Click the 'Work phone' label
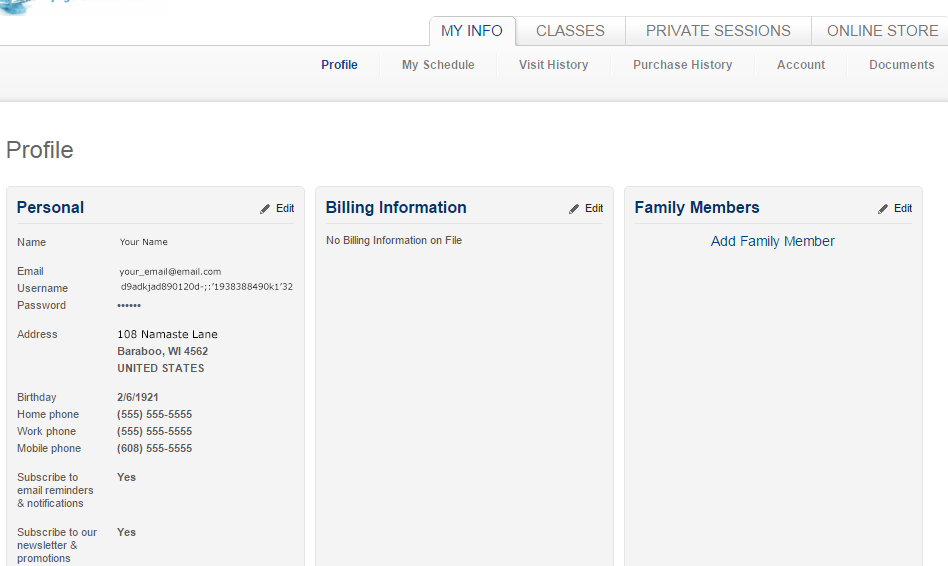948x566 pixels. [x=47, y=431]
